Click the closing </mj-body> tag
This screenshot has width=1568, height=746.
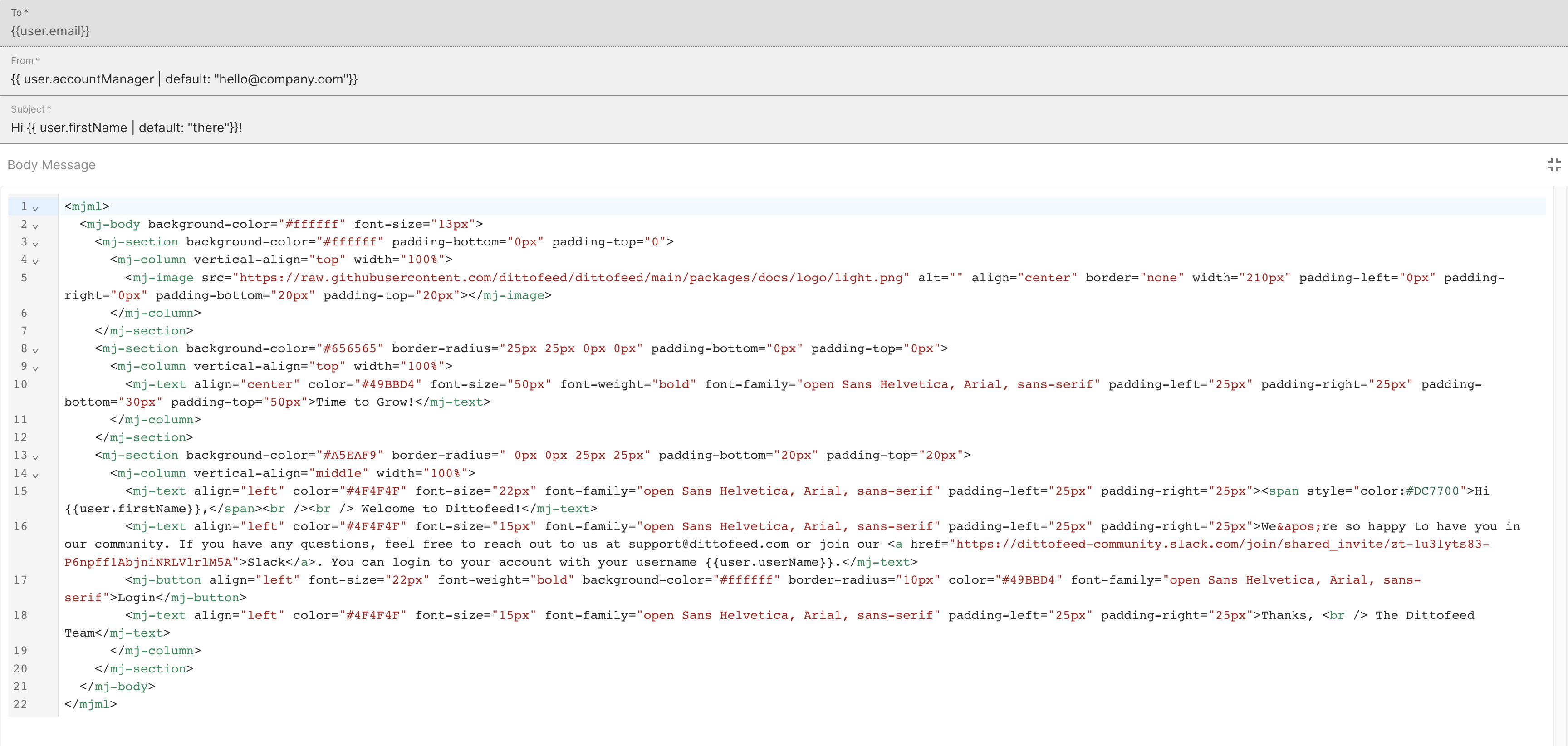tap(118, 686)
